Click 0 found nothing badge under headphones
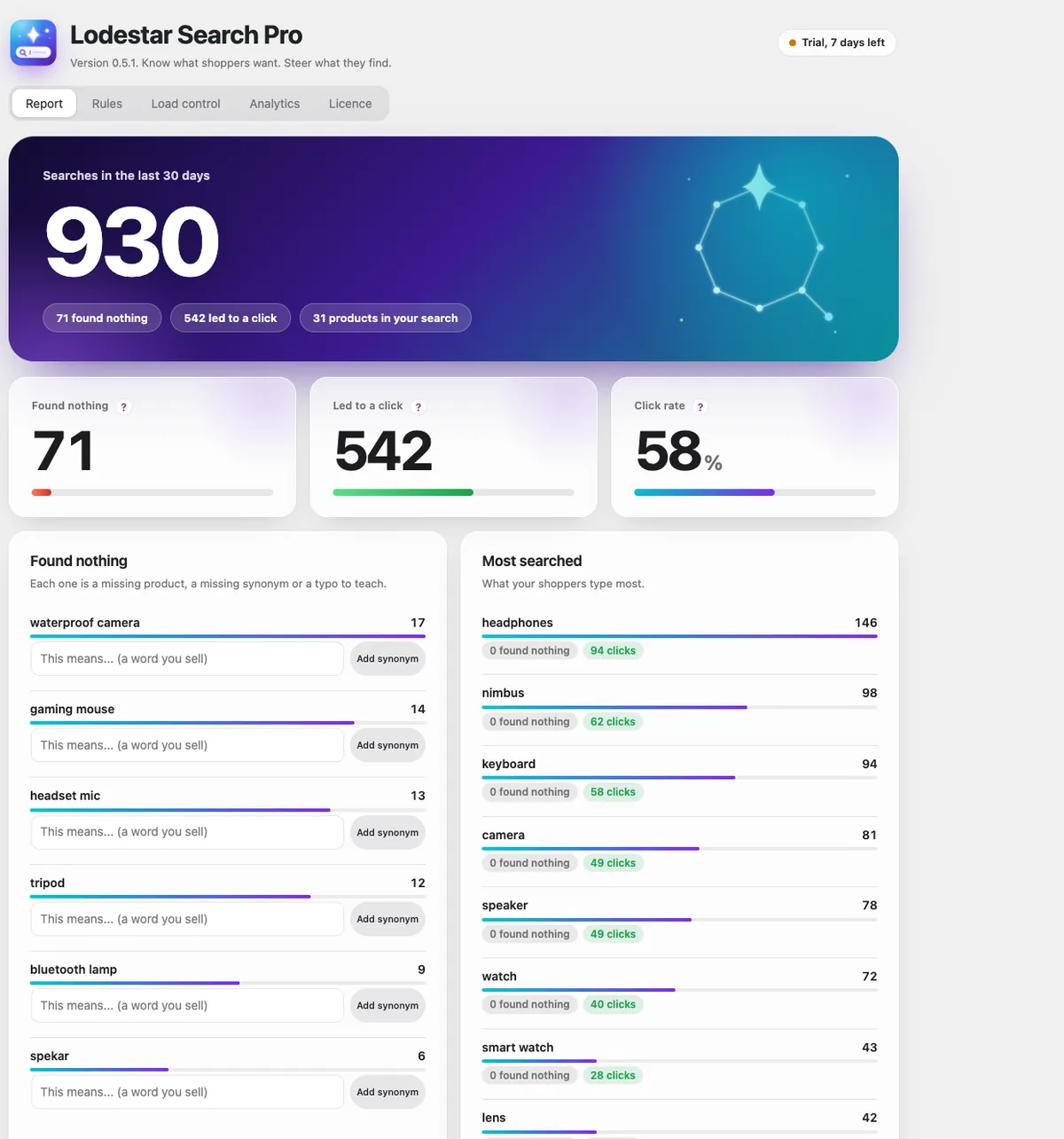Viewport: 1064px width, 1139px height. click(529, 651)
